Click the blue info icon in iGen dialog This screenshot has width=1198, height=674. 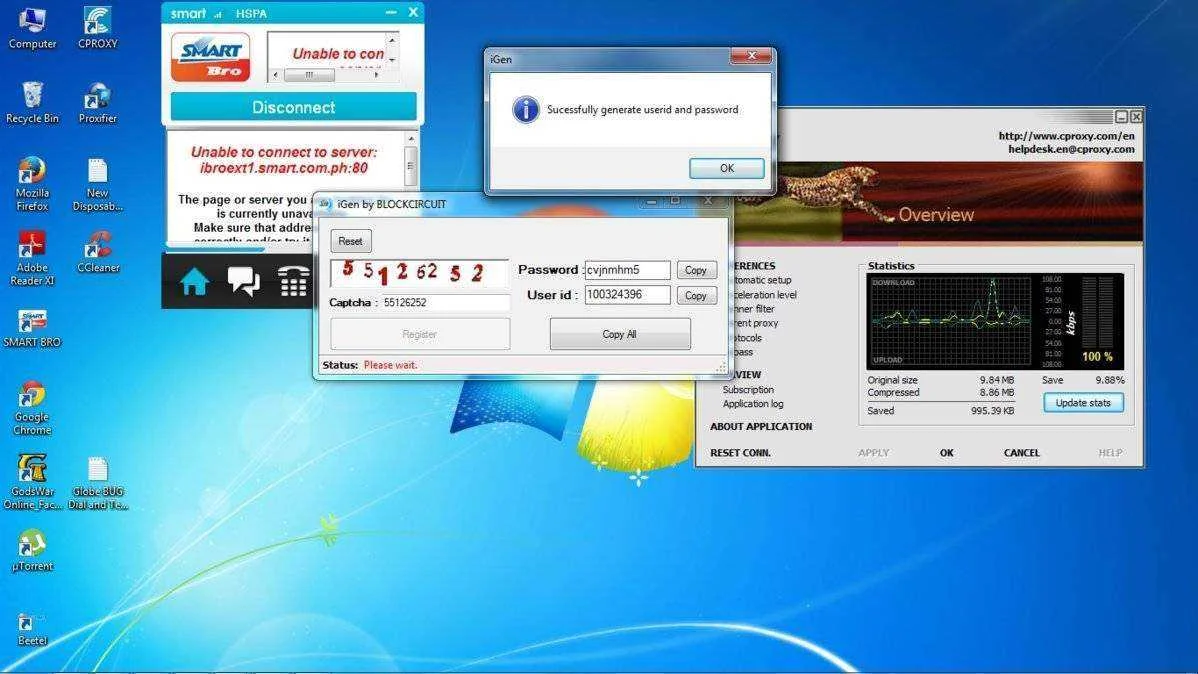526,109
